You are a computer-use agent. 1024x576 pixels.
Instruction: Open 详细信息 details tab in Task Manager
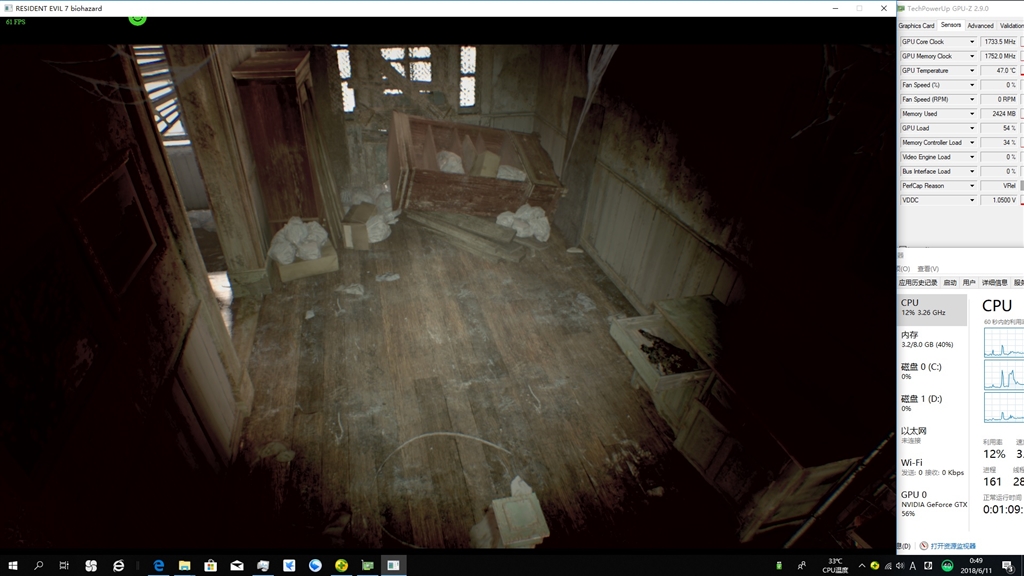994,283
